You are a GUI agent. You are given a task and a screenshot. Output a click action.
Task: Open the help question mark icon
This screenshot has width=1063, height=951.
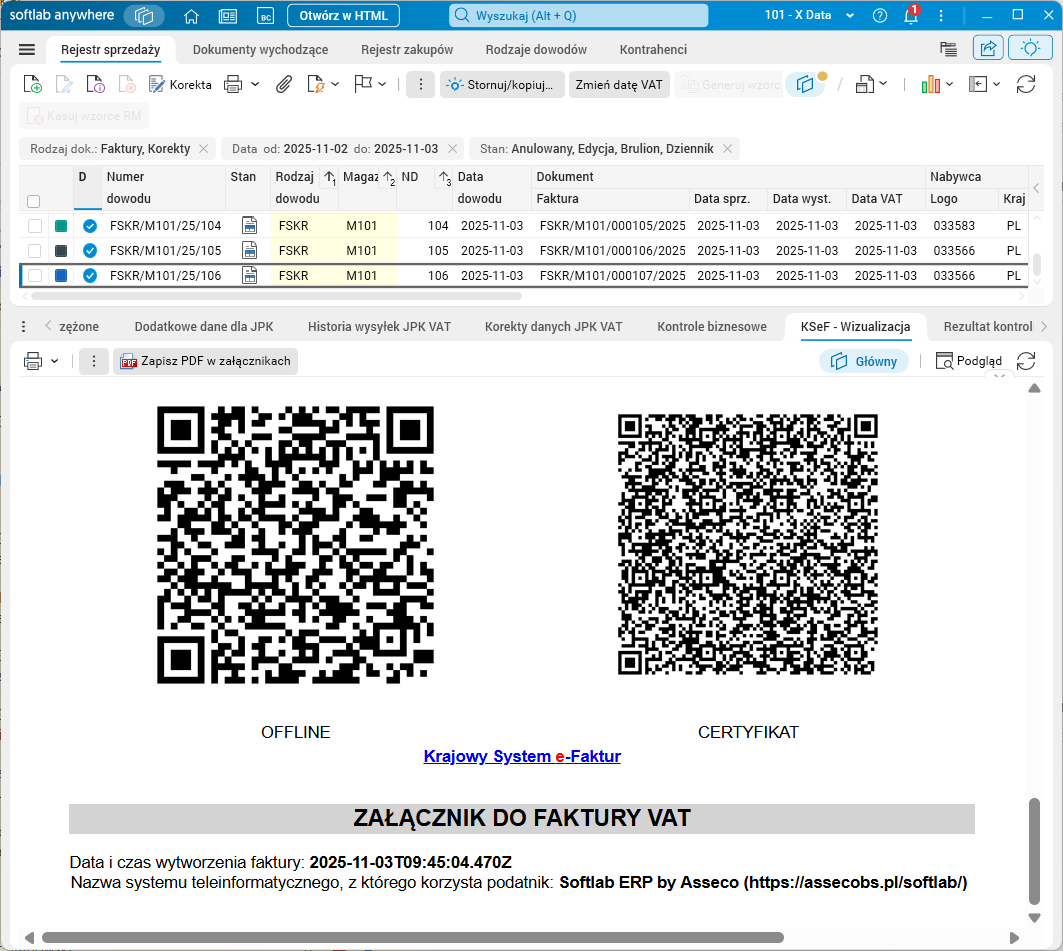coord(880,16)
